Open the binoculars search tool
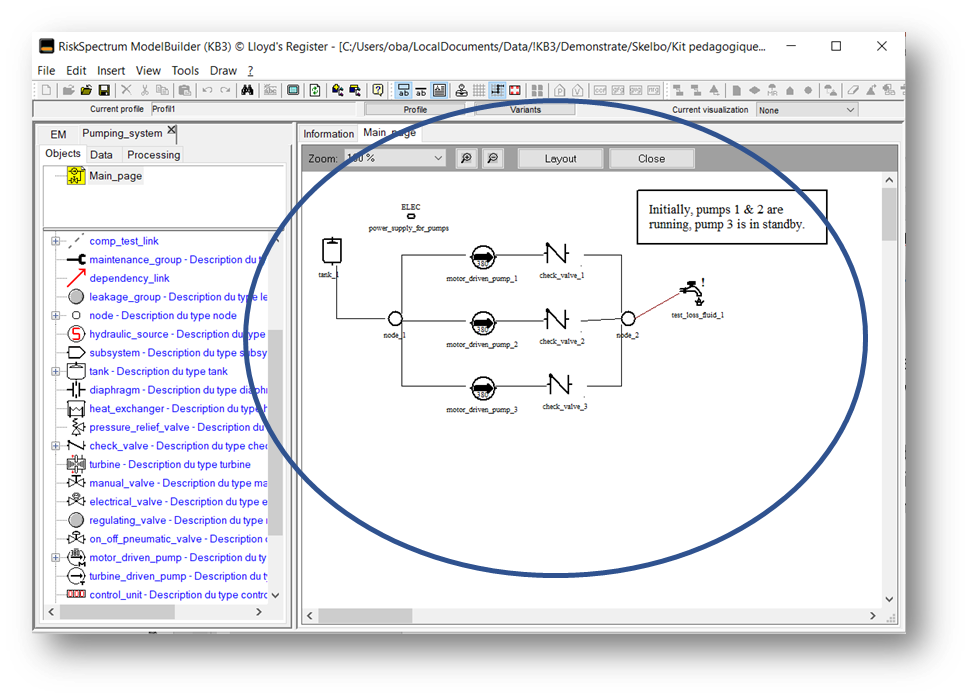 pyautogui.click(x=247, y=90)
